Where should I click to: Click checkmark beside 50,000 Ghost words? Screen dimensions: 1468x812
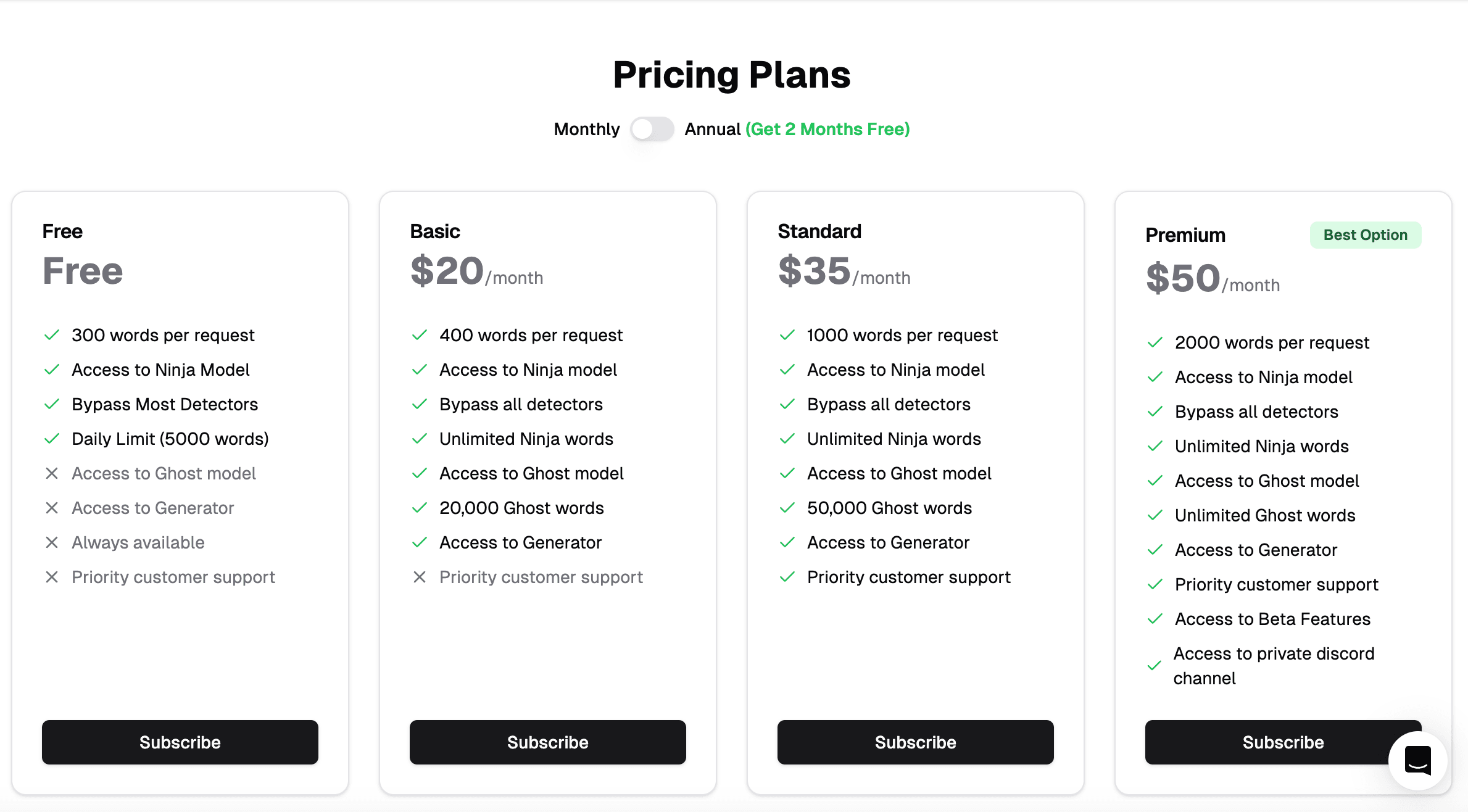787,508
